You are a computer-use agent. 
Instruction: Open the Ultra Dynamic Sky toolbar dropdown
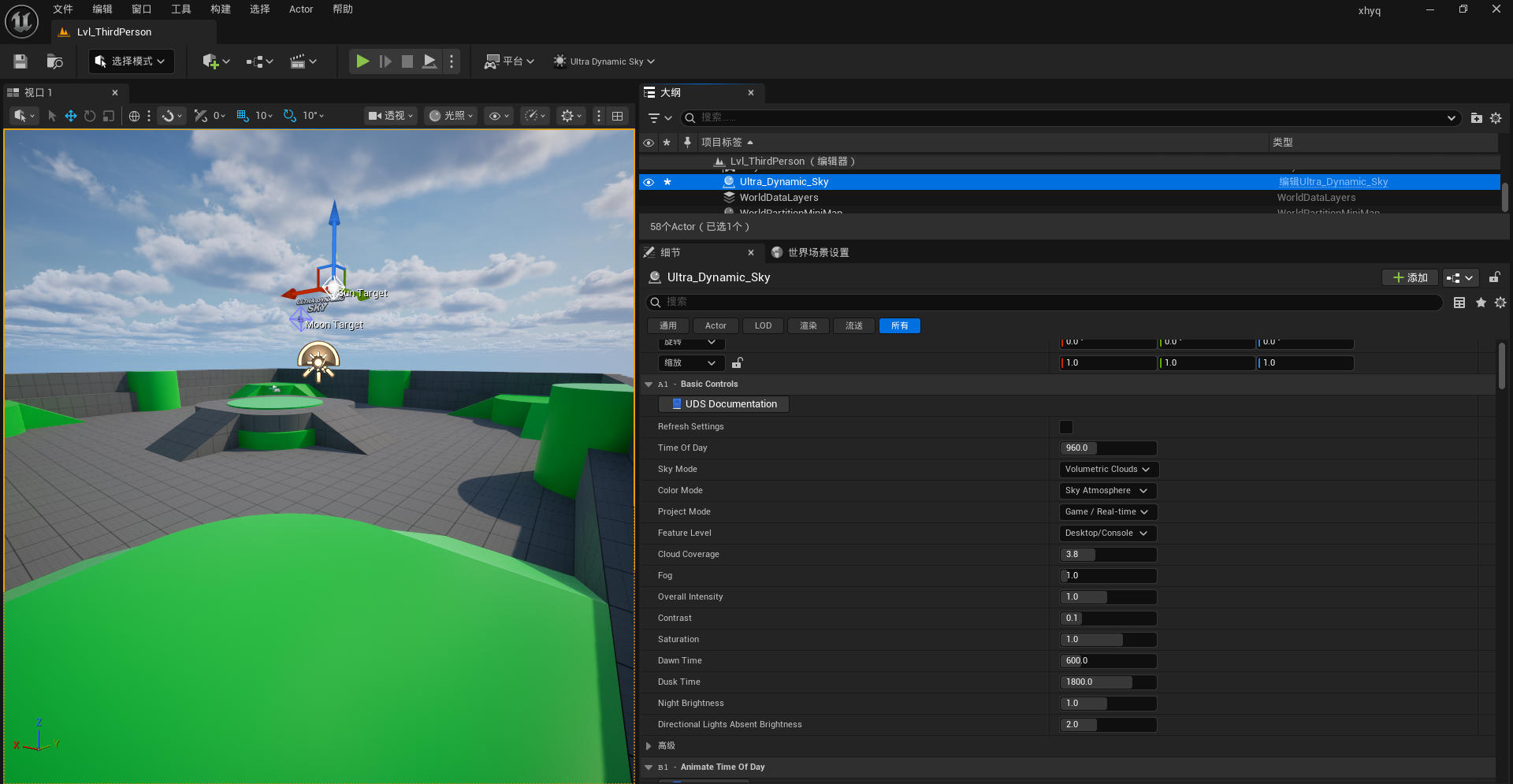[x=604, y=61]
